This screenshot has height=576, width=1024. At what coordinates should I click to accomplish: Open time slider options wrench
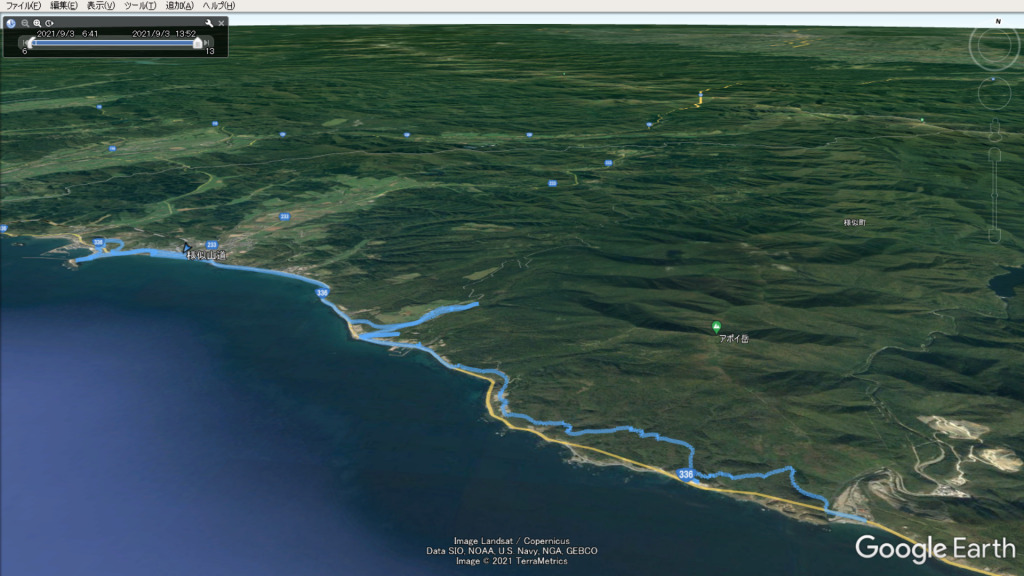click(209, 22)
